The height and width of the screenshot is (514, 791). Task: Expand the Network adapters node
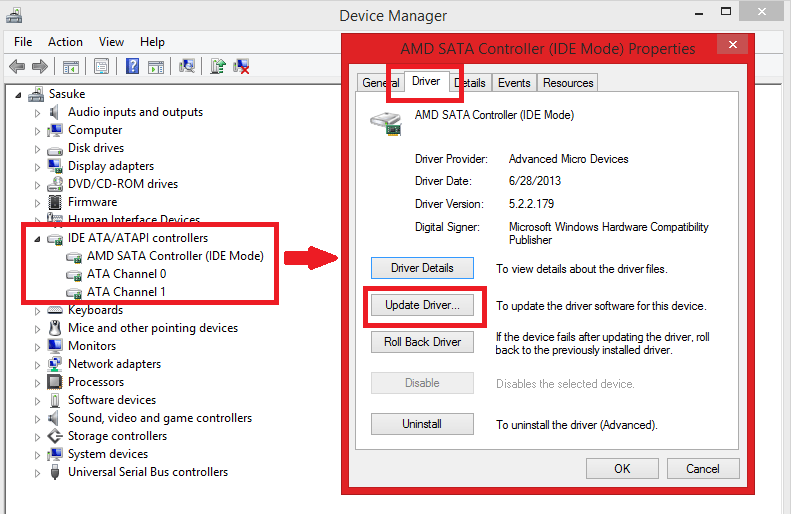coord(38,365)
